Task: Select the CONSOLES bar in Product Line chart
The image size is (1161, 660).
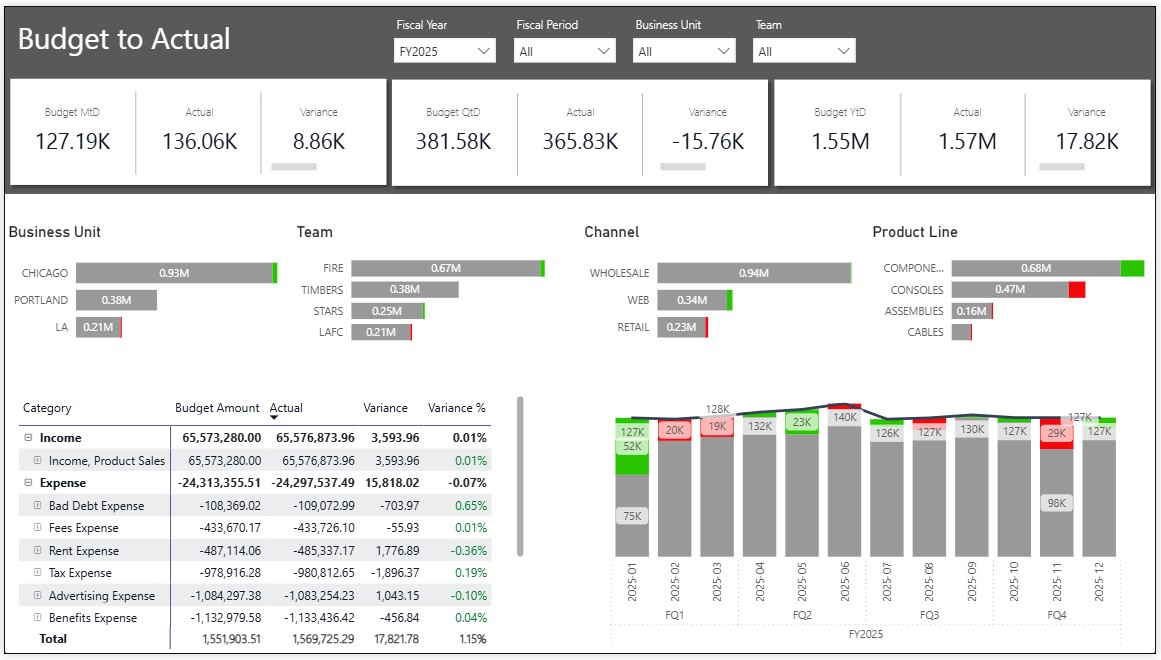Action: click(1012, 289)
